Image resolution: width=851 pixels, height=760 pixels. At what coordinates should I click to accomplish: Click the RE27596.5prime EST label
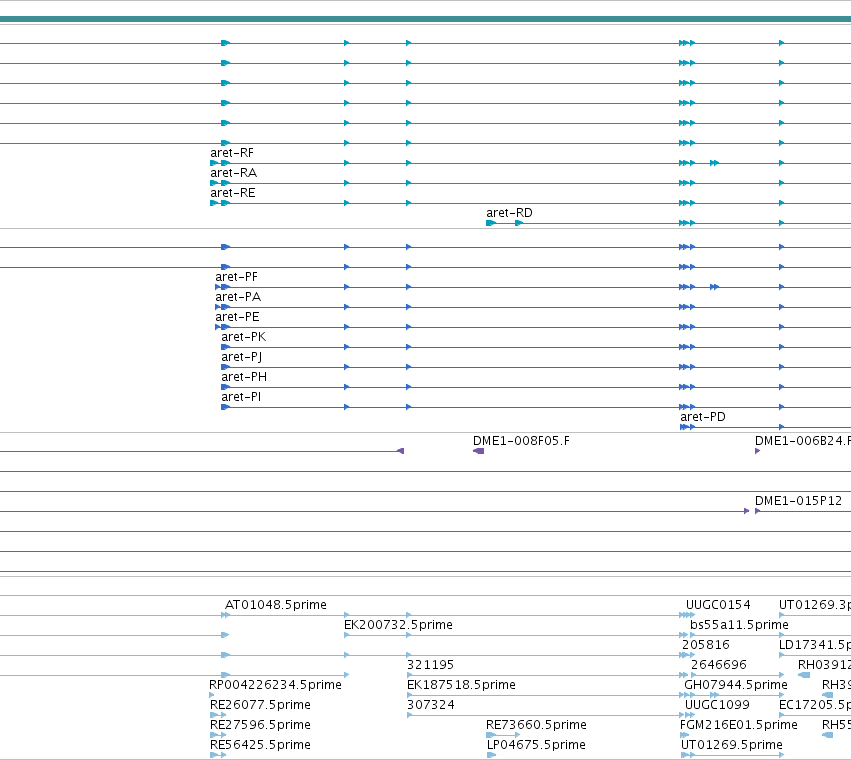pos(260,725)
